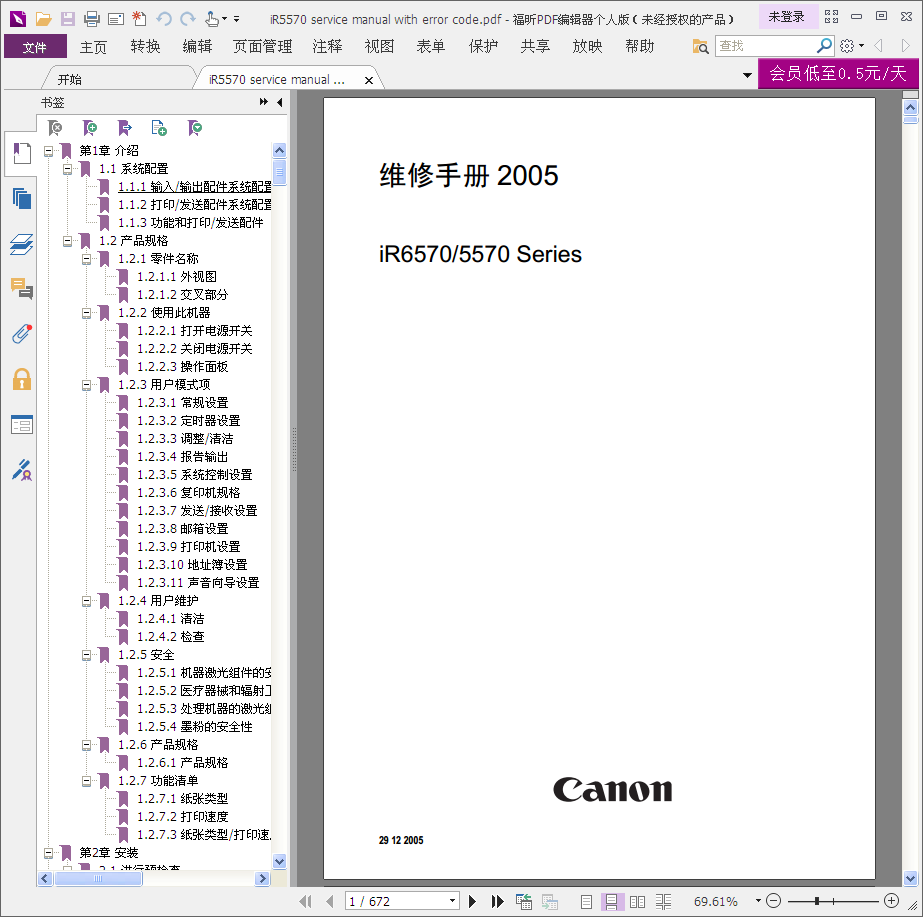This screenshot has width=923, height=917.
Task: Close the iR5570 service manual tab
Action: 369,80
